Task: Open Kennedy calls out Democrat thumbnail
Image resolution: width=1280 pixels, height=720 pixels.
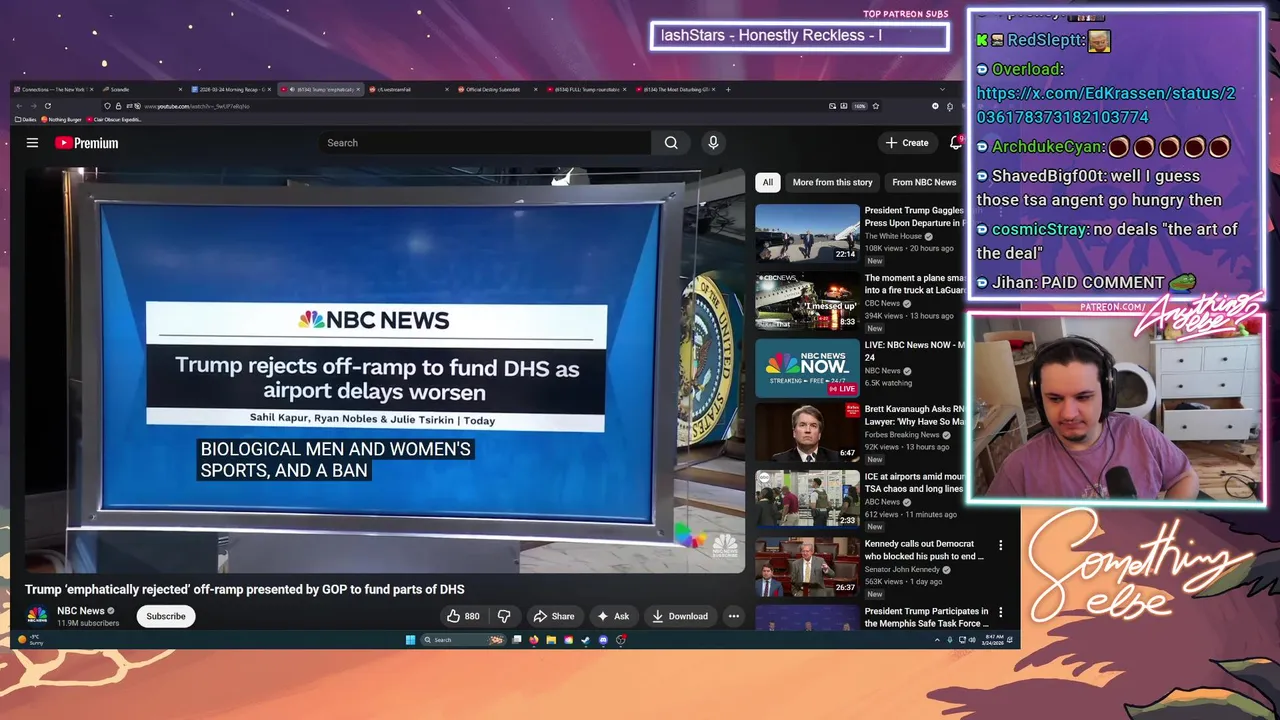Action: coord(807,567)
